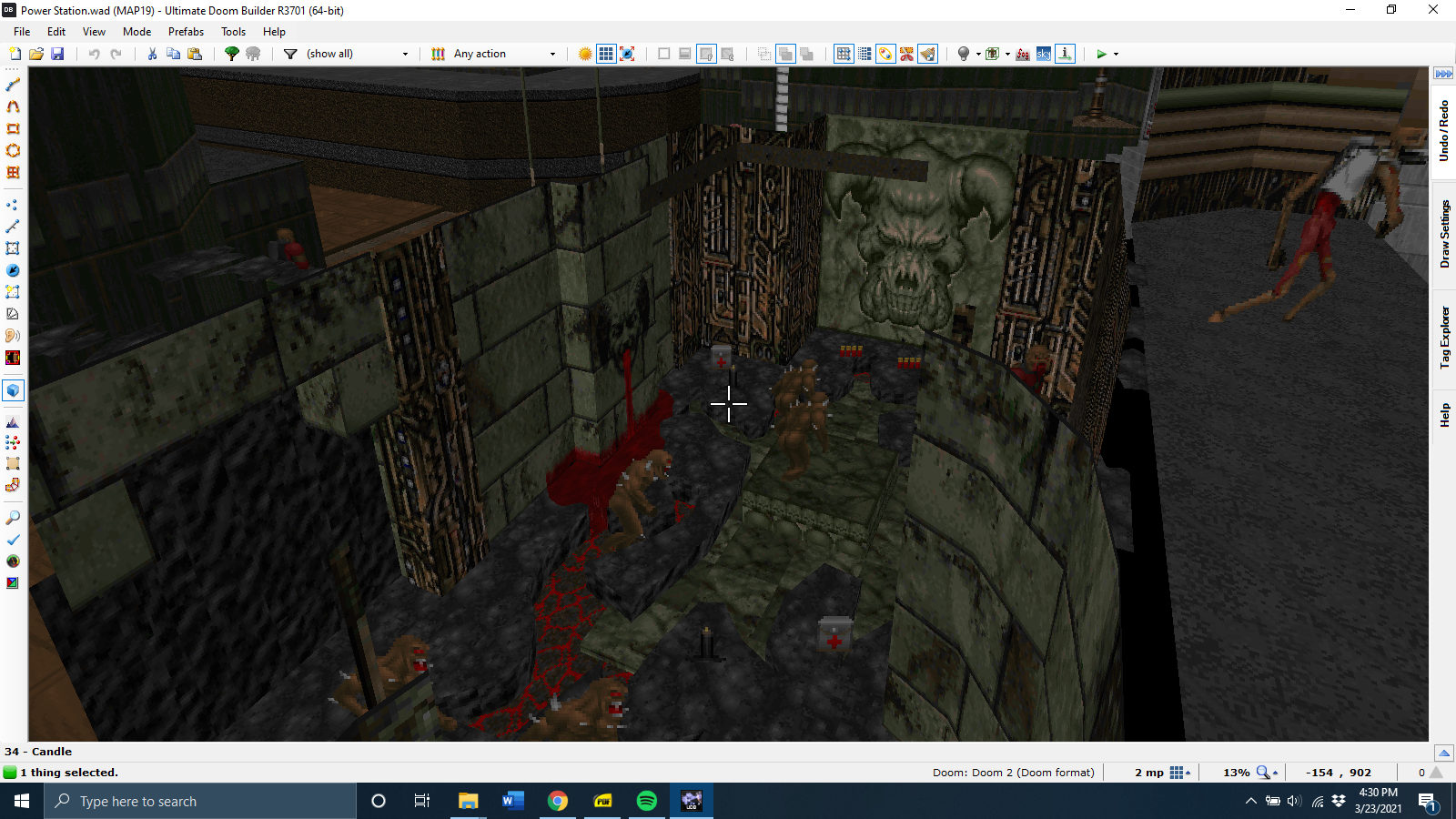The width and height of the screenshot is (1456, 819).
Task: Paste from clipboard using the clipboard icon
Action: pyautogui.click(x=195, y=54)
